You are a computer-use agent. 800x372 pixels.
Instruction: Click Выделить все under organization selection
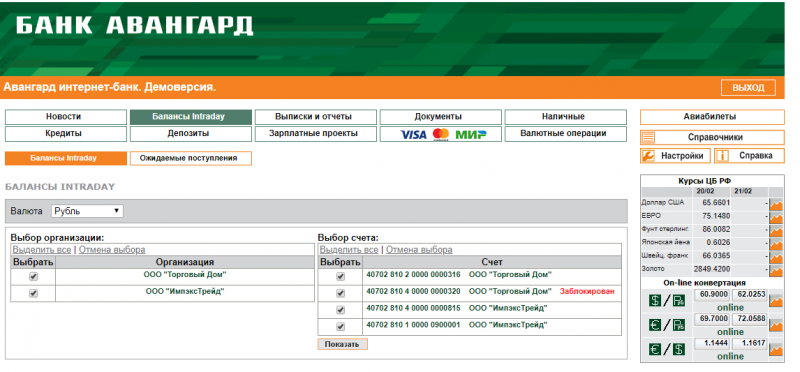tap(42, 250)
